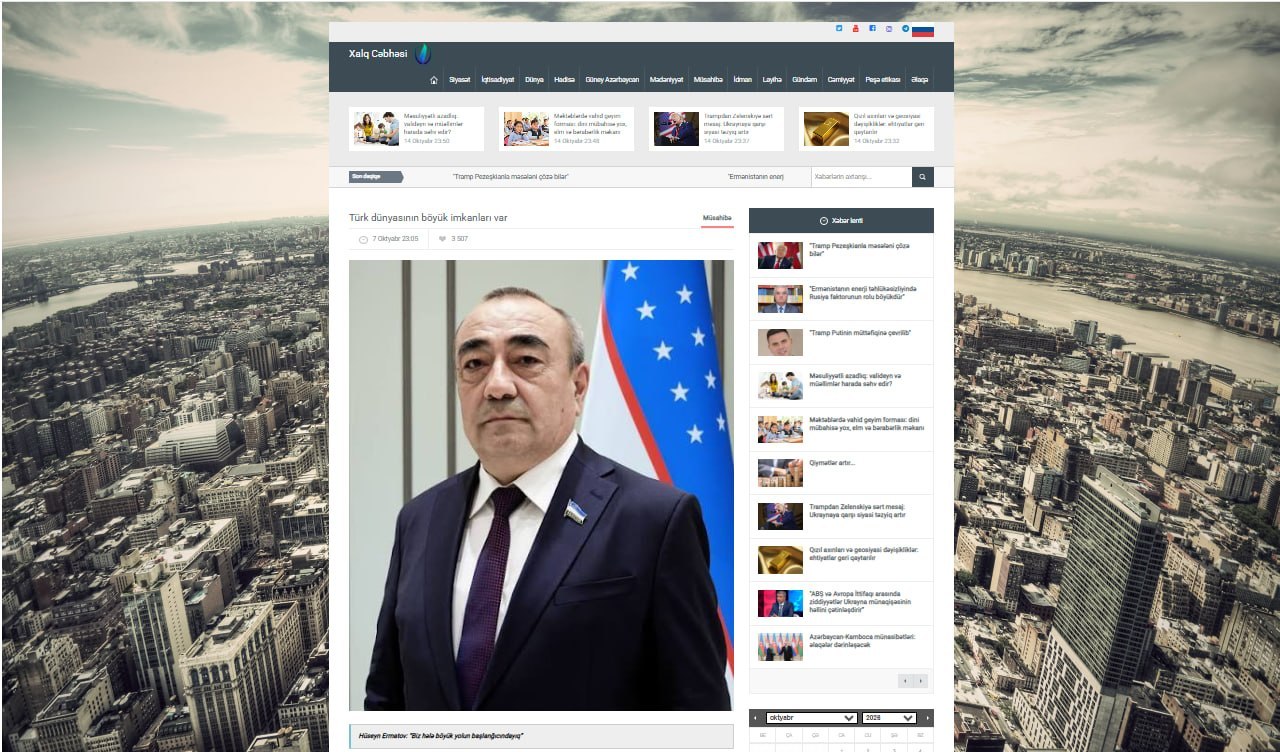
Task: Focus the news search input field
Action: (861, 177)
